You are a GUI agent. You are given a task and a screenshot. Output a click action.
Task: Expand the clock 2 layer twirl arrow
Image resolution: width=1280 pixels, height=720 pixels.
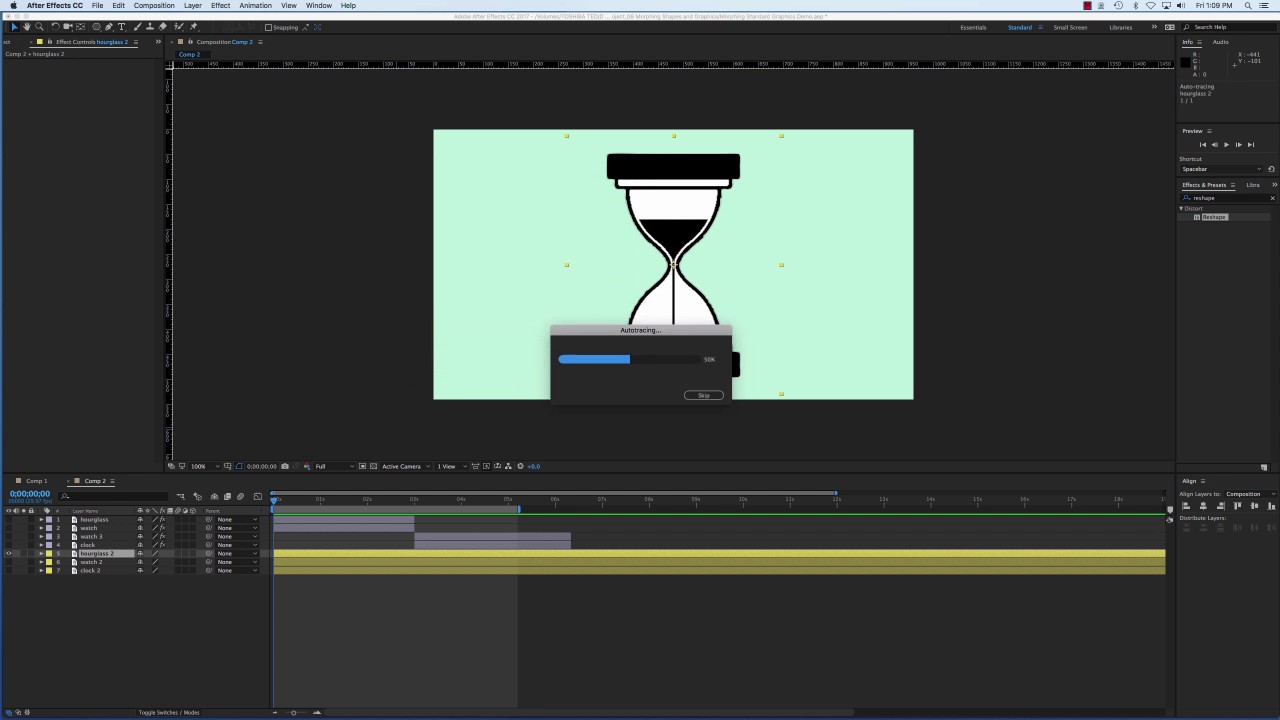click(x=41, y=570)
